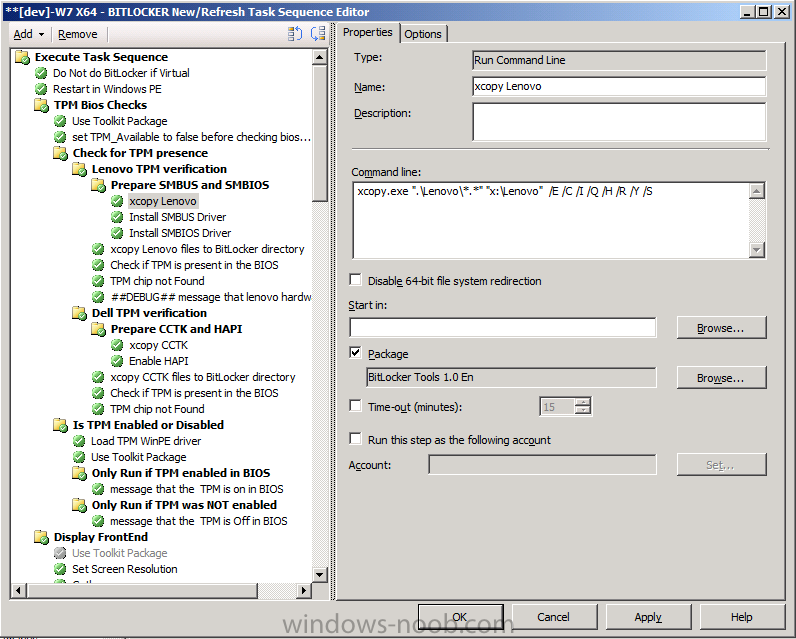The width and height of the screenshot is (796, 639).
Task: Select message that the TPM is Off in BIOS
Action: [198, 521]
